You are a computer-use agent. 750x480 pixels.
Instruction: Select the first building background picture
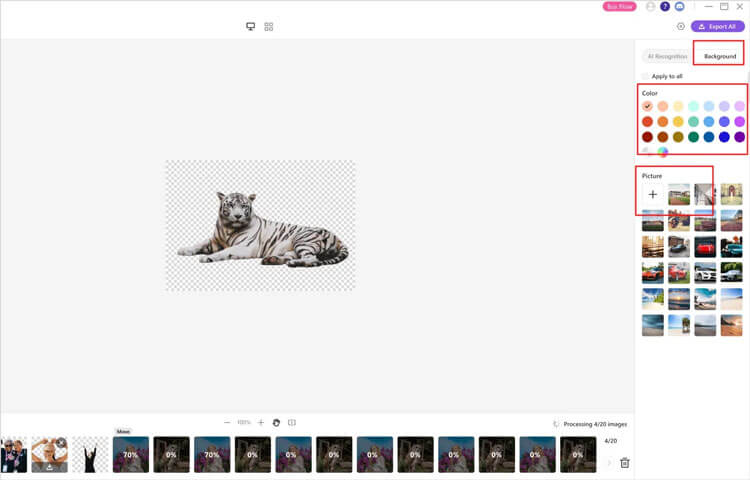coord(679,194)
